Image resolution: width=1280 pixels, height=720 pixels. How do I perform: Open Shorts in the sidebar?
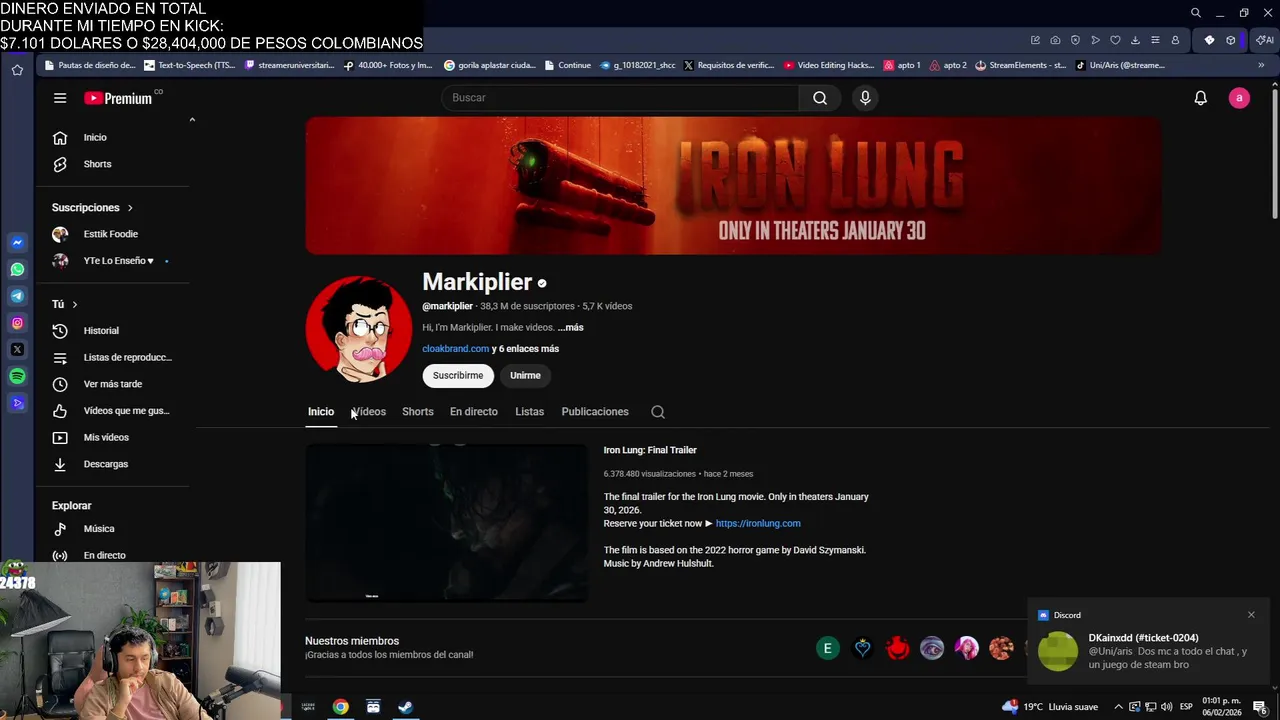point(112,164)
